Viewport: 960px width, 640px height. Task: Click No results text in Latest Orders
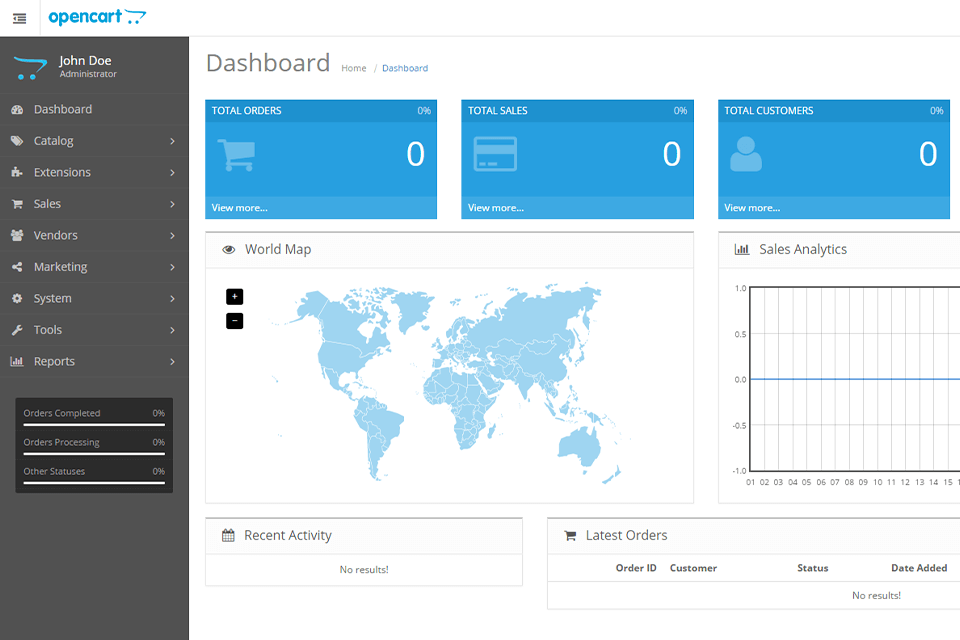[876, 595]
